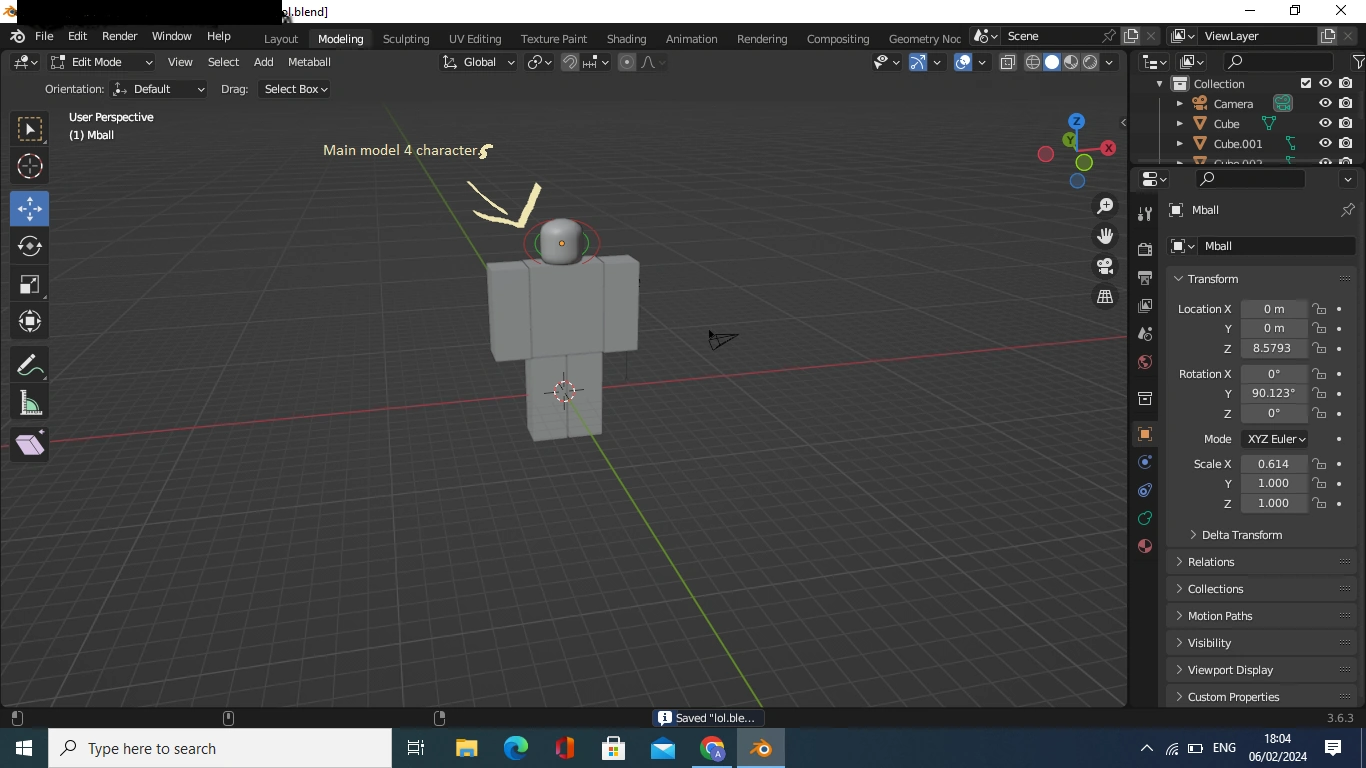Toggle camera view in viewport
Viewport: 1366px width, 768px height.
click(1105, 266)
